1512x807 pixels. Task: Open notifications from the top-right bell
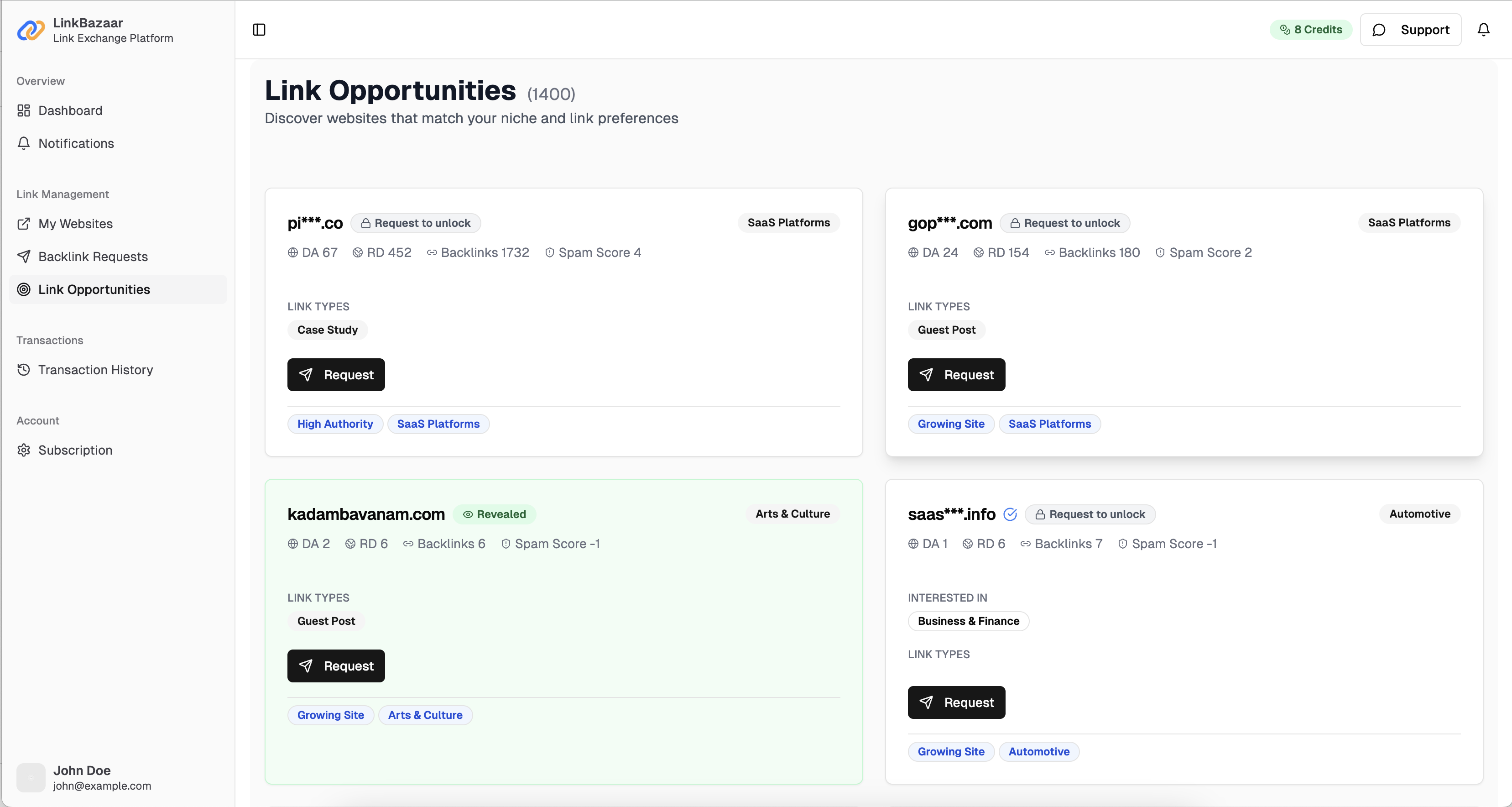(1484, 29)
